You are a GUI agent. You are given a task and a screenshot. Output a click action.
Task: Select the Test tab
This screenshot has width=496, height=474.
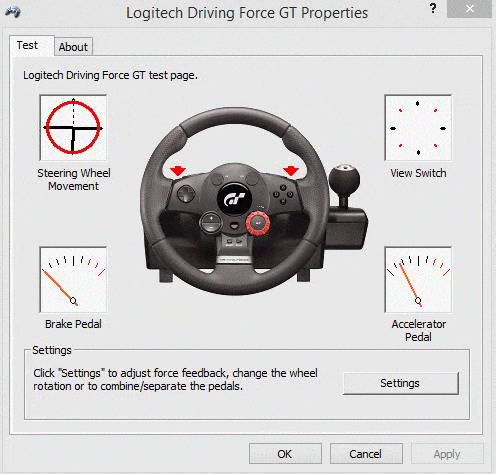point(31,45)
